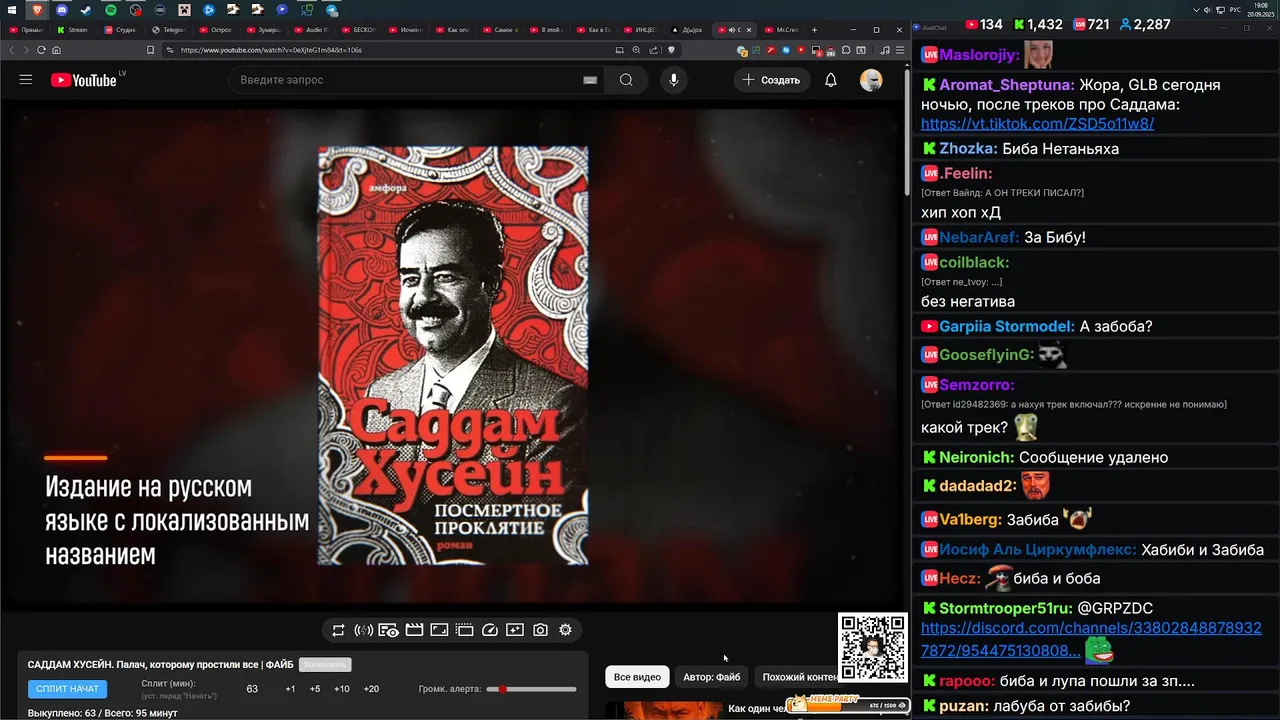This screenshot has width=1280, height=720.
Task: Click the Создать create button
Action: coord(771,80)
